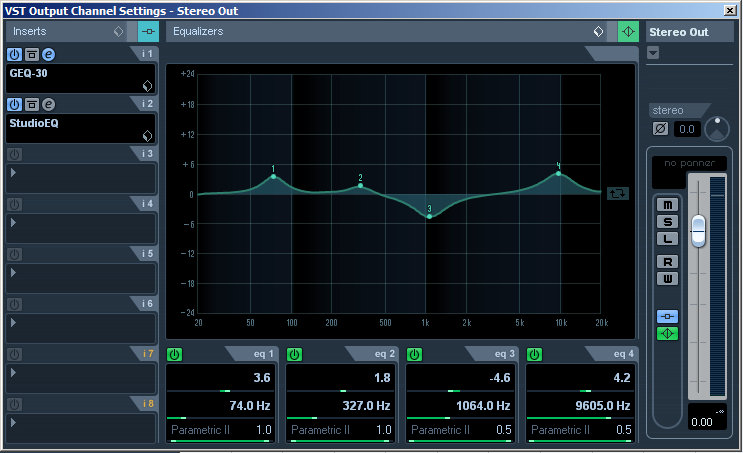This screenshot has height=453, width=743.
Task: Solo the Stereo Out channel with S button
Action: tap(667, 222)
